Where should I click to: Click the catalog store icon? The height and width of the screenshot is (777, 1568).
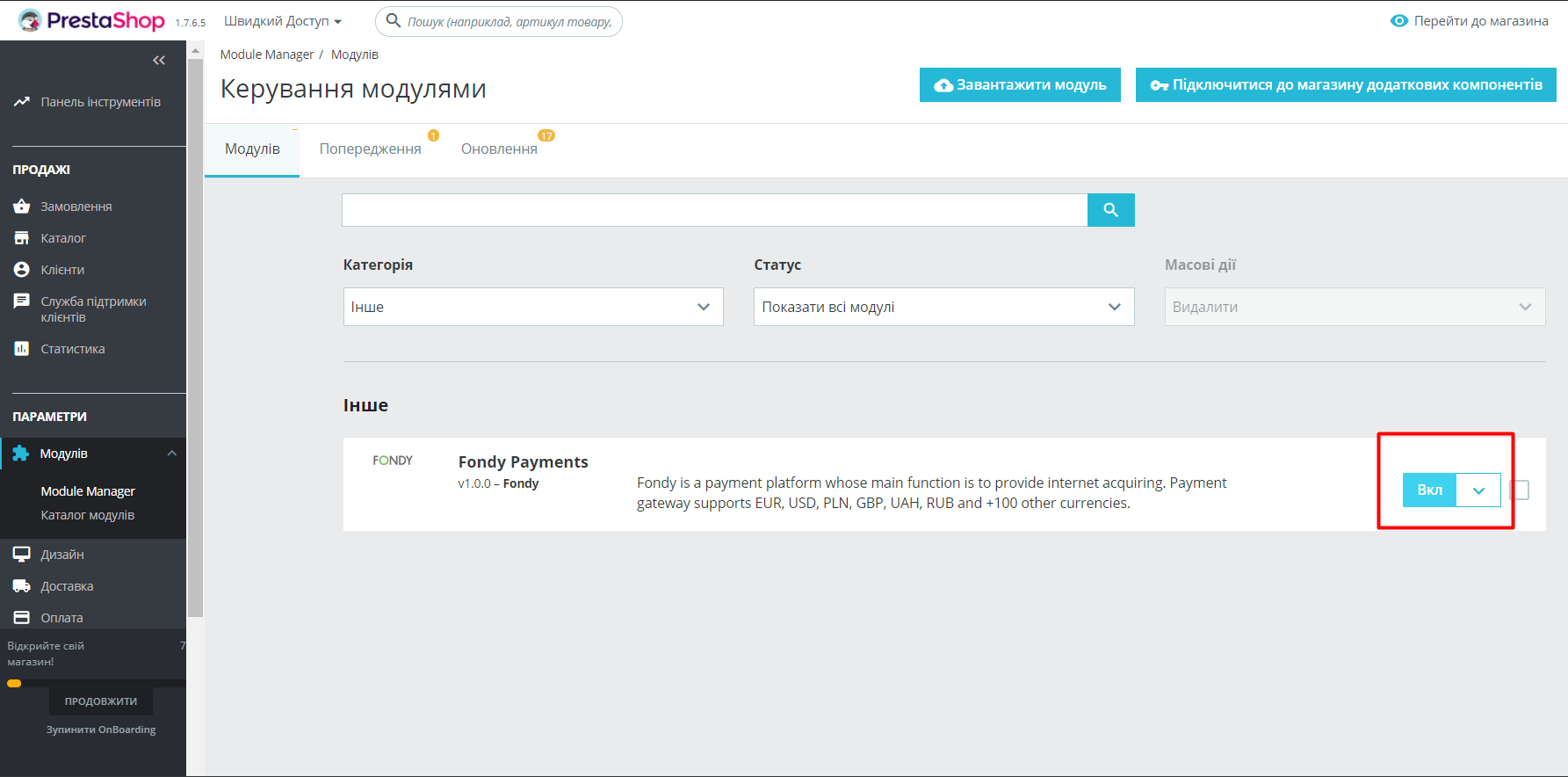[22, 238]
